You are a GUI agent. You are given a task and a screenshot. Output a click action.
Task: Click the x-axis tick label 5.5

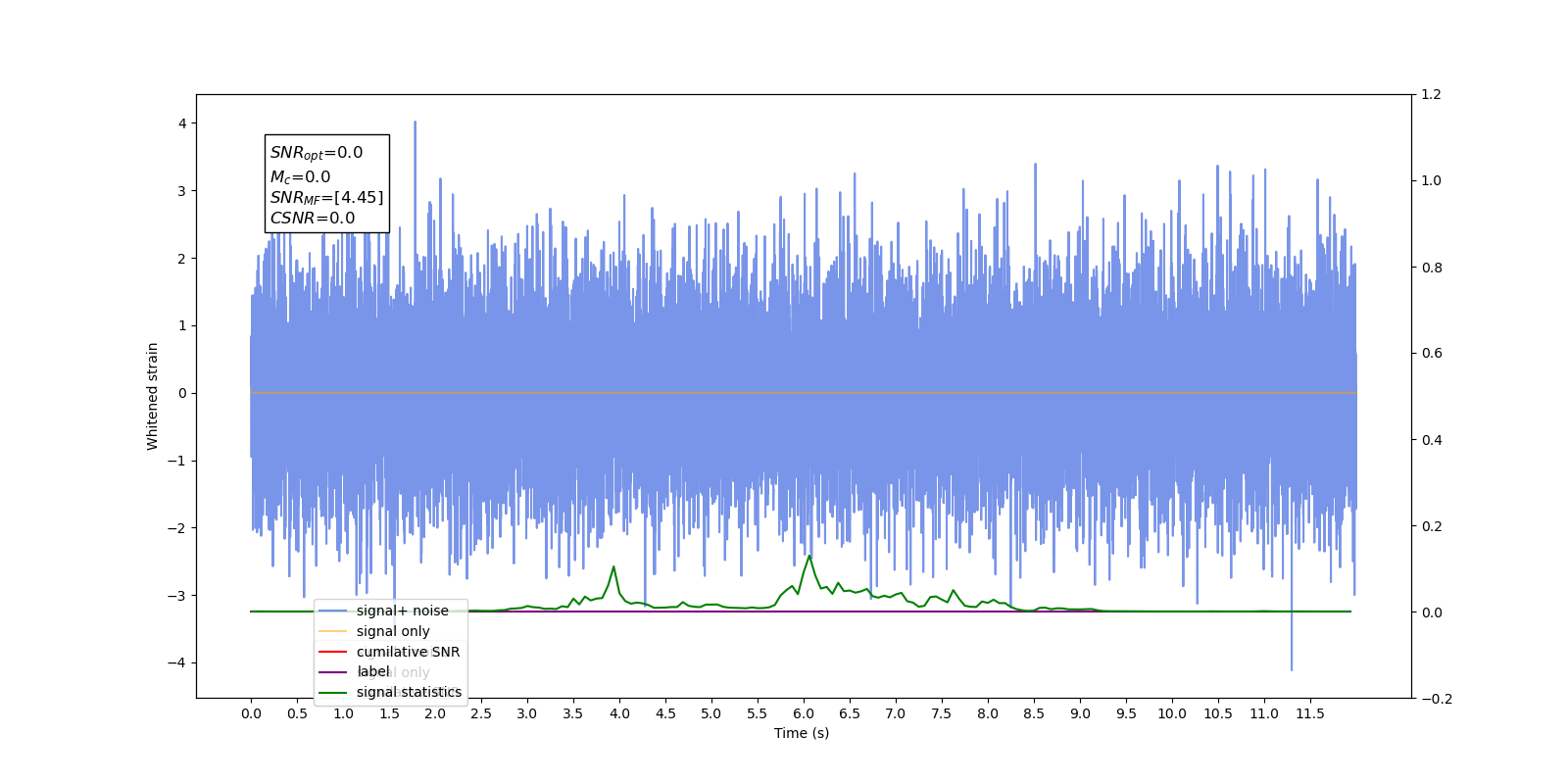click(x=758, y=713)
